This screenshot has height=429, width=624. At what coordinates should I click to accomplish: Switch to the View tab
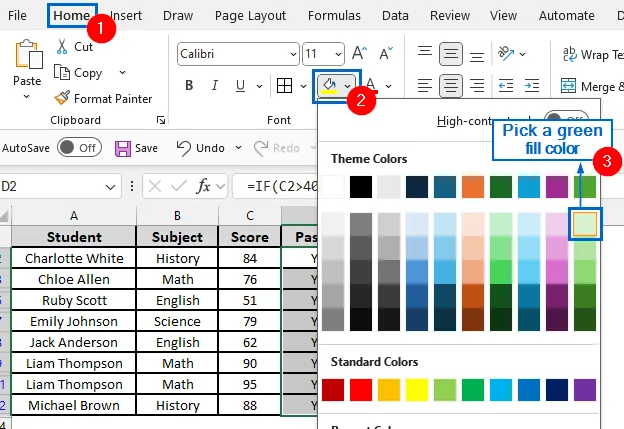[x=503, y=16]
